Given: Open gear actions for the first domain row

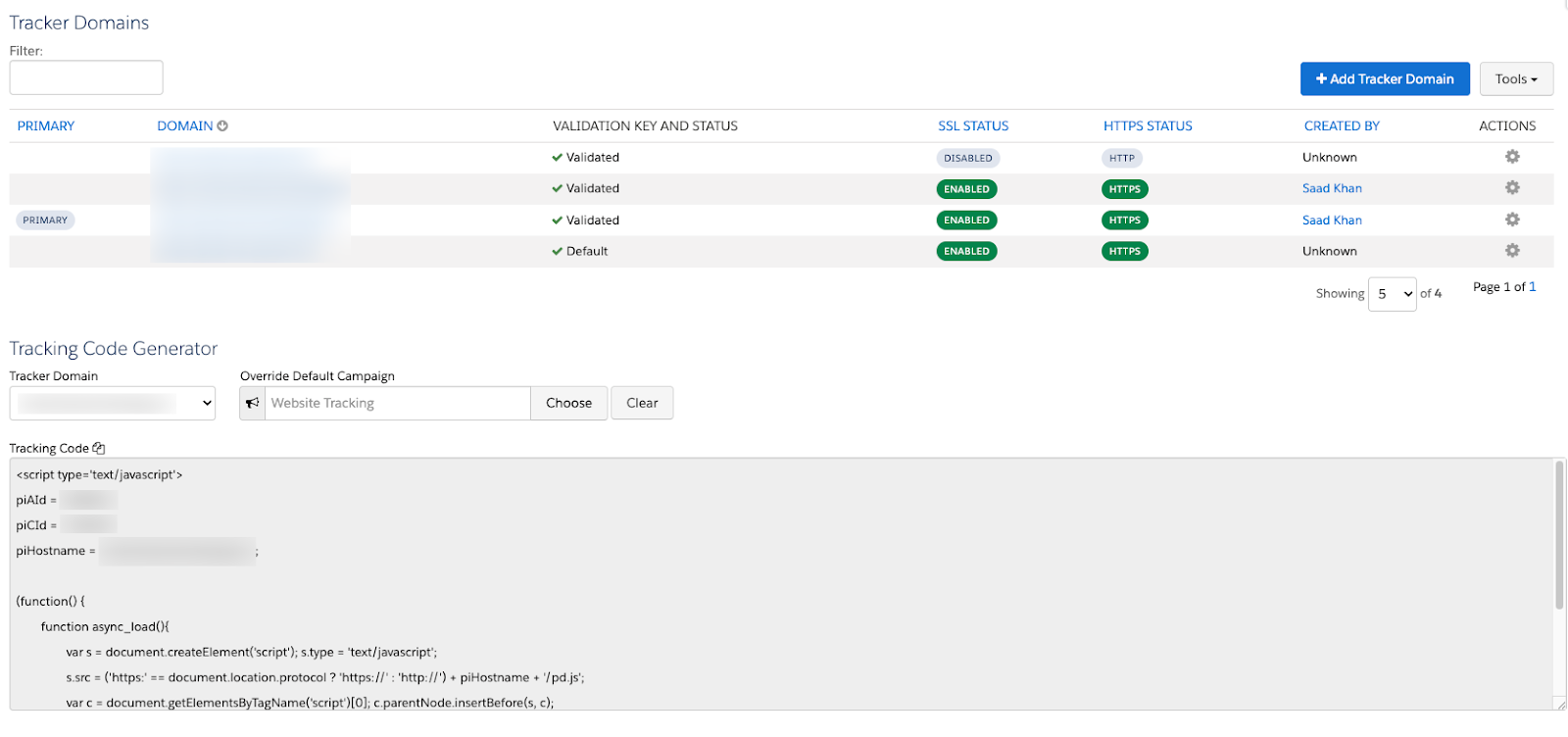Looking at the screenshot, I should click(1512, 157).
